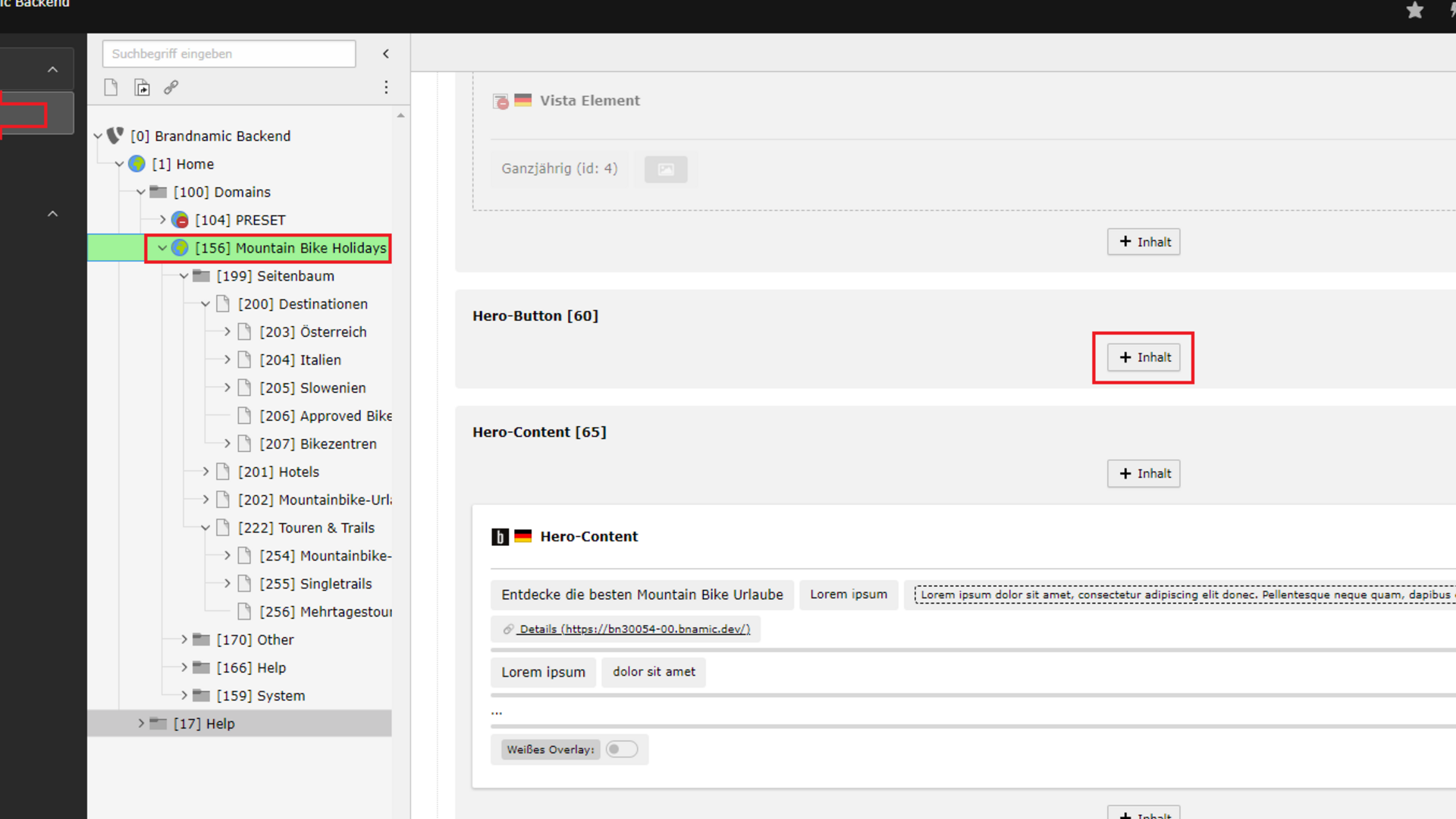Click the link page chain icon
This screenshot has width=1456, height=819.
pyautogui.click(x=171, y=88)
